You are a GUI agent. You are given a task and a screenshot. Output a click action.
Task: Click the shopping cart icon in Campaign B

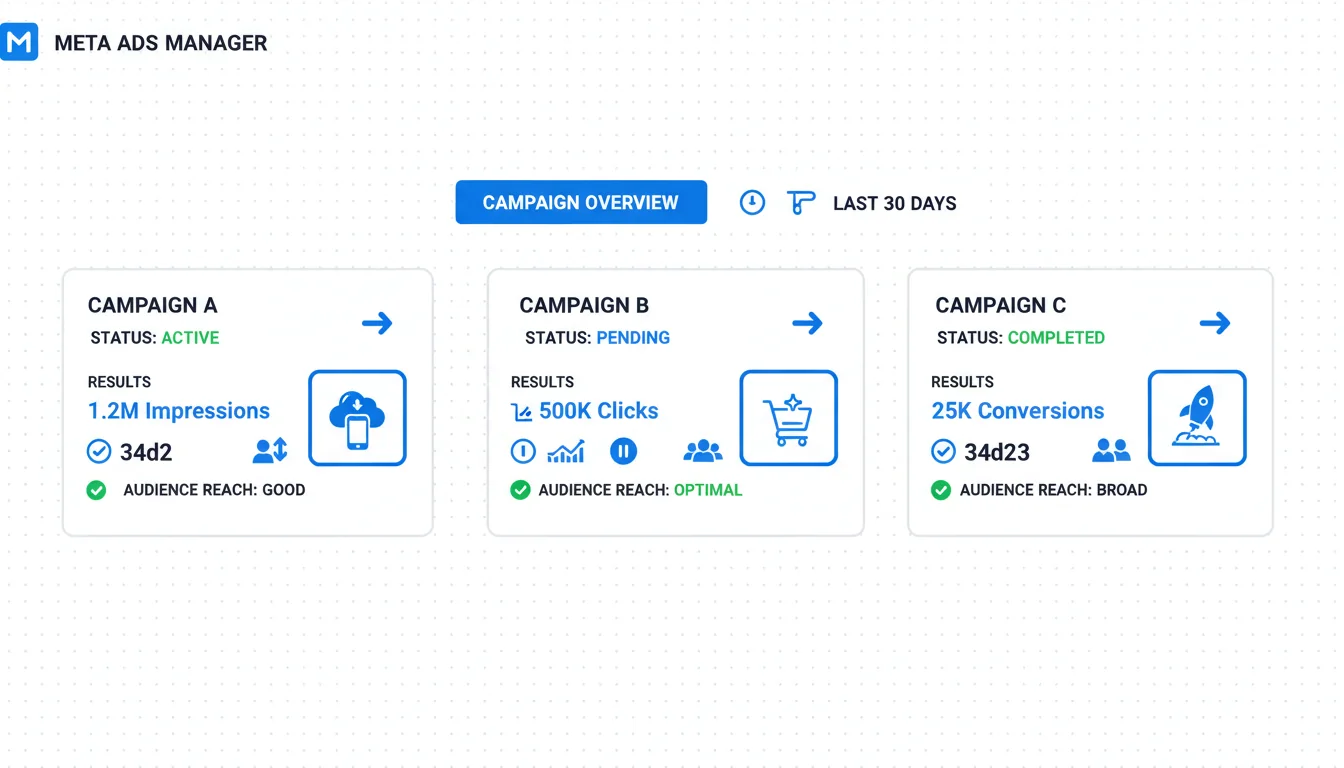pyautogui.click(x=788, y=418)
